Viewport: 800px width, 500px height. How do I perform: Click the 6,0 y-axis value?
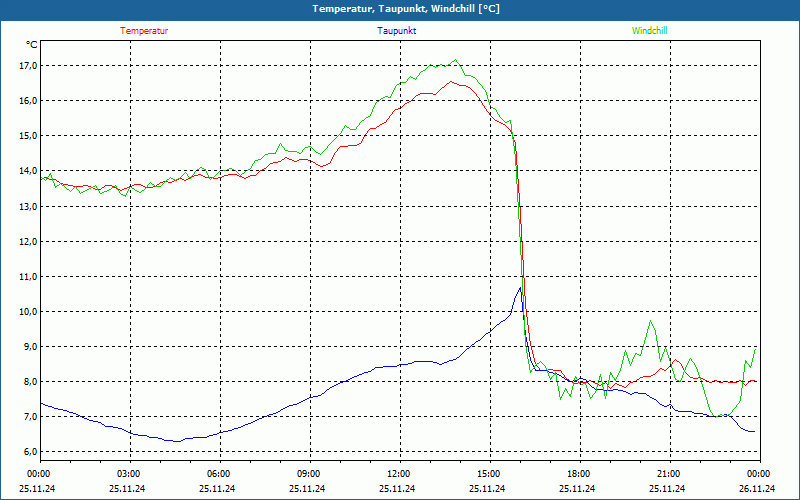click(31, 452)
